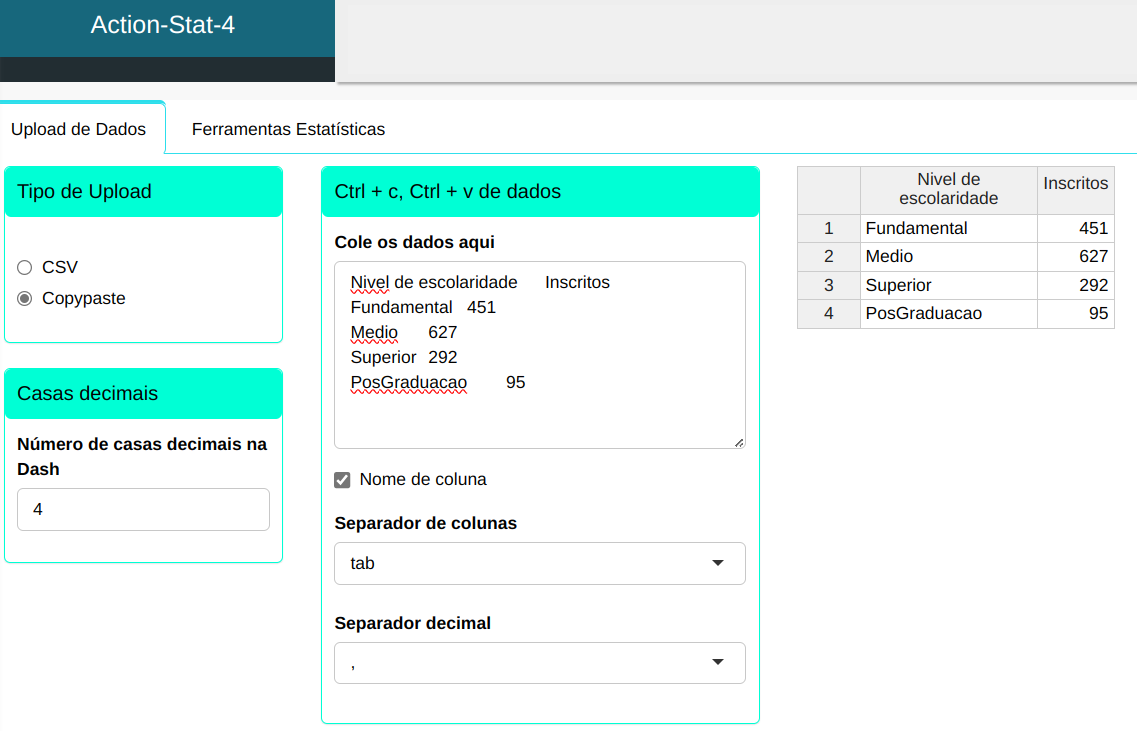Select the CSV upload radio button

(x=25, y=267)
